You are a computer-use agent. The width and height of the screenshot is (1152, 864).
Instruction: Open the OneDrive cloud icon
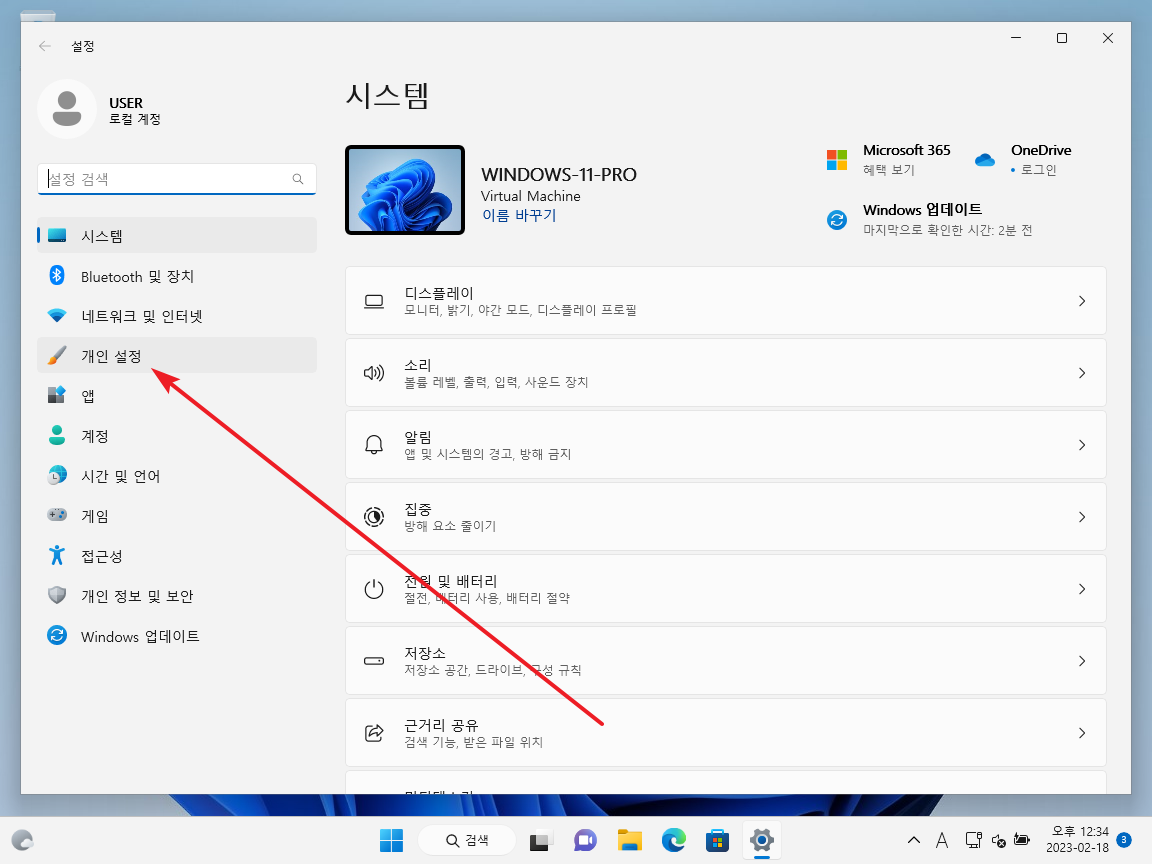point(985,160)
